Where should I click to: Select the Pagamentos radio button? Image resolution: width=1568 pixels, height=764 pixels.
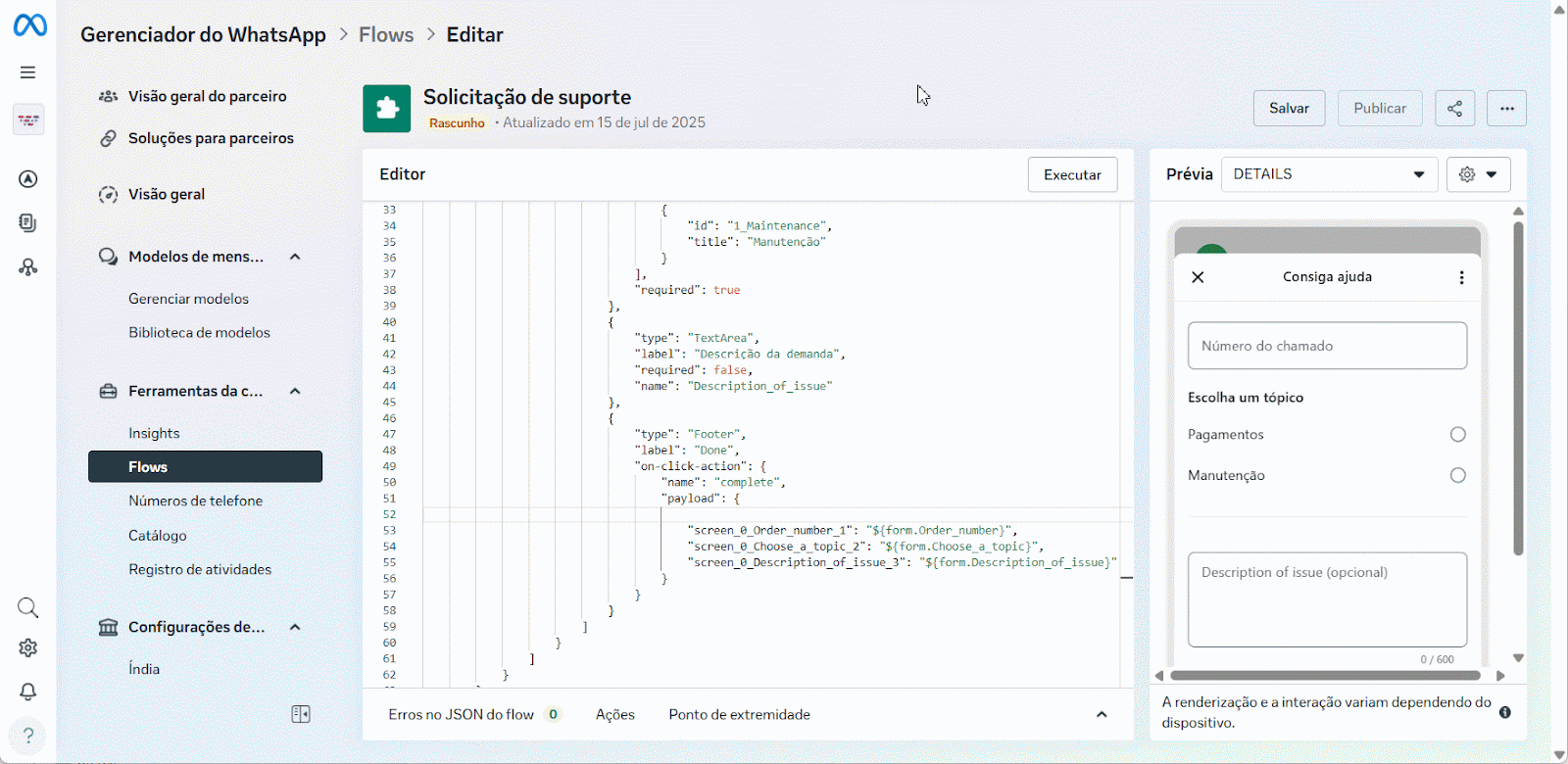[x=1457, y=435]
